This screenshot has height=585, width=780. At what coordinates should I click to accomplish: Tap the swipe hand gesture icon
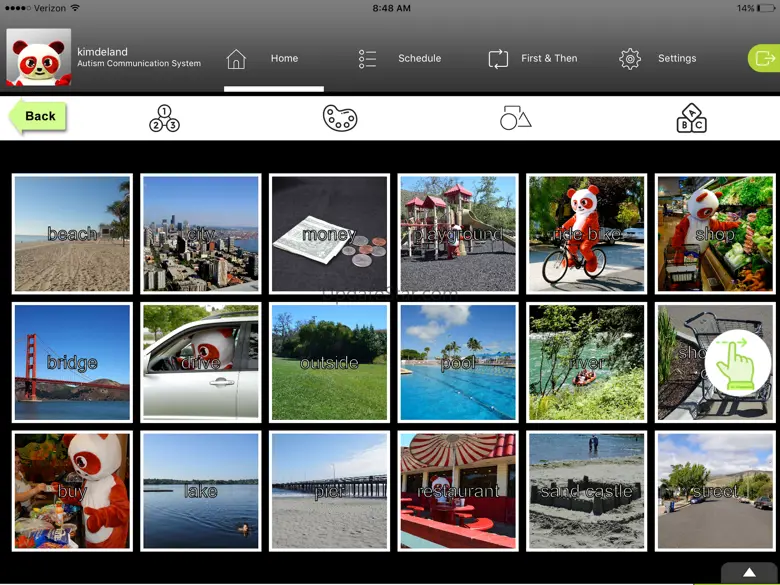[x=737, y=363]
